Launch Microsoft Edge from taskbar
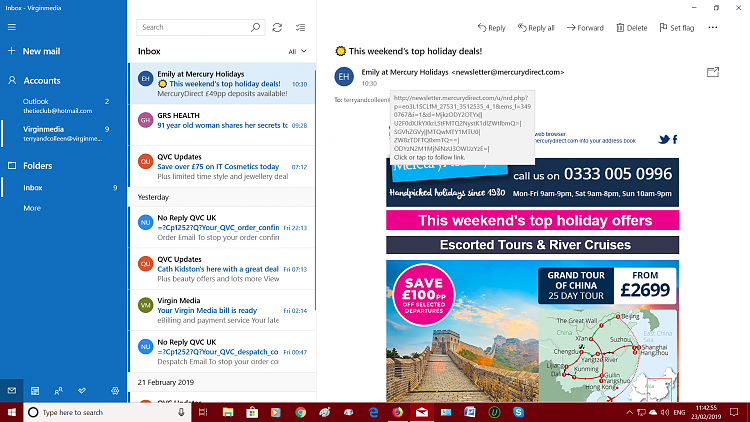 [x=373, y=412]
